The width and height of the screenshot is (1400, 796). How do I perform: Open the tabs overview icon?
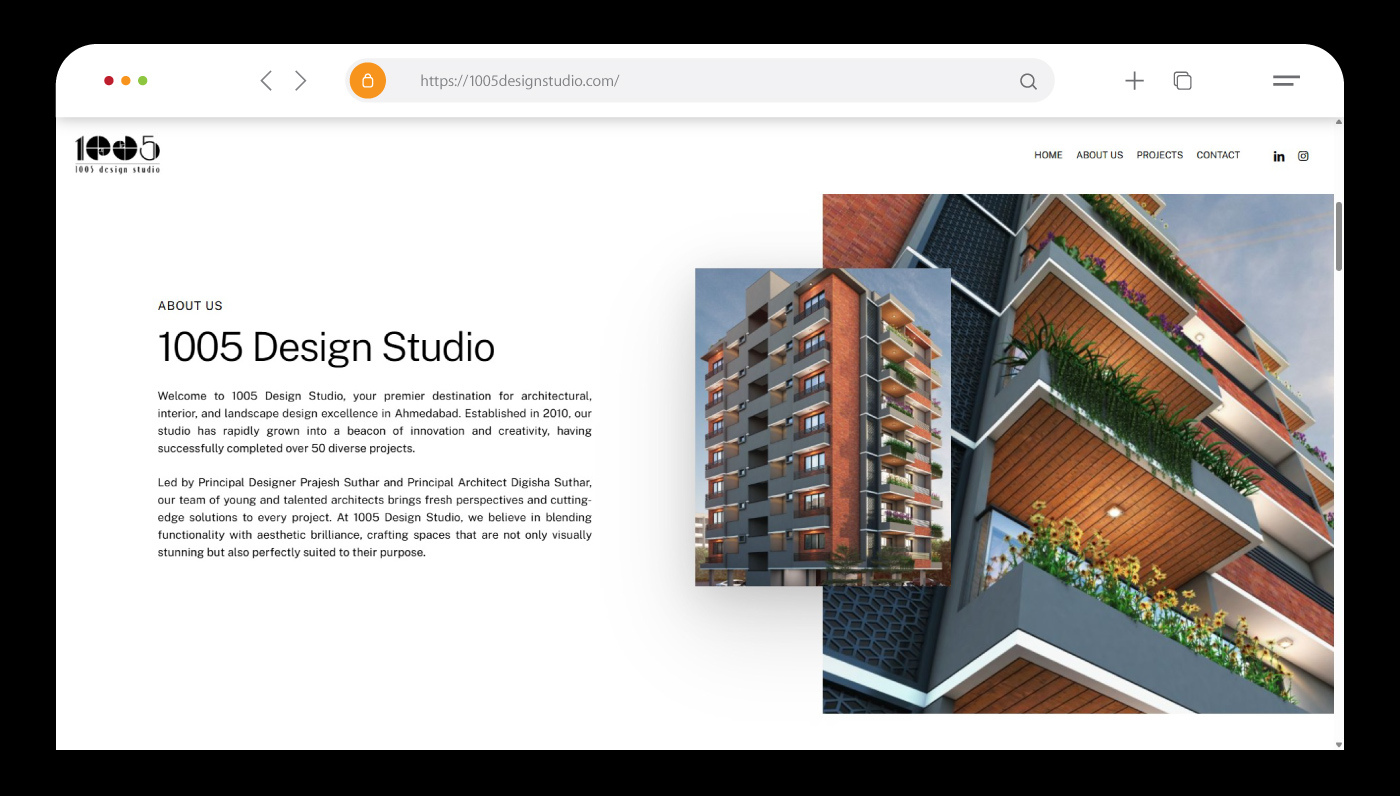[1182, 81]
